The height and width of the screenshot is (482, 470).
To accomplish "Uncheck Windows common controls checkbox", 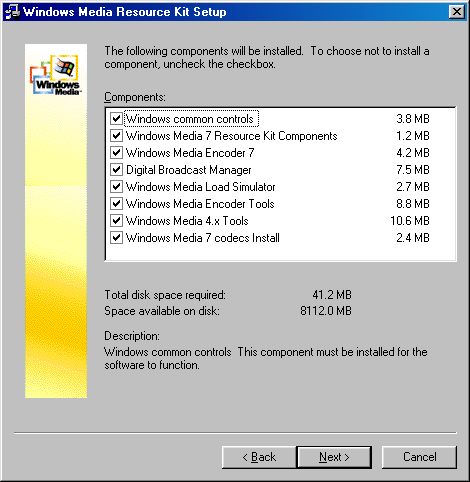I will (116, 119).
